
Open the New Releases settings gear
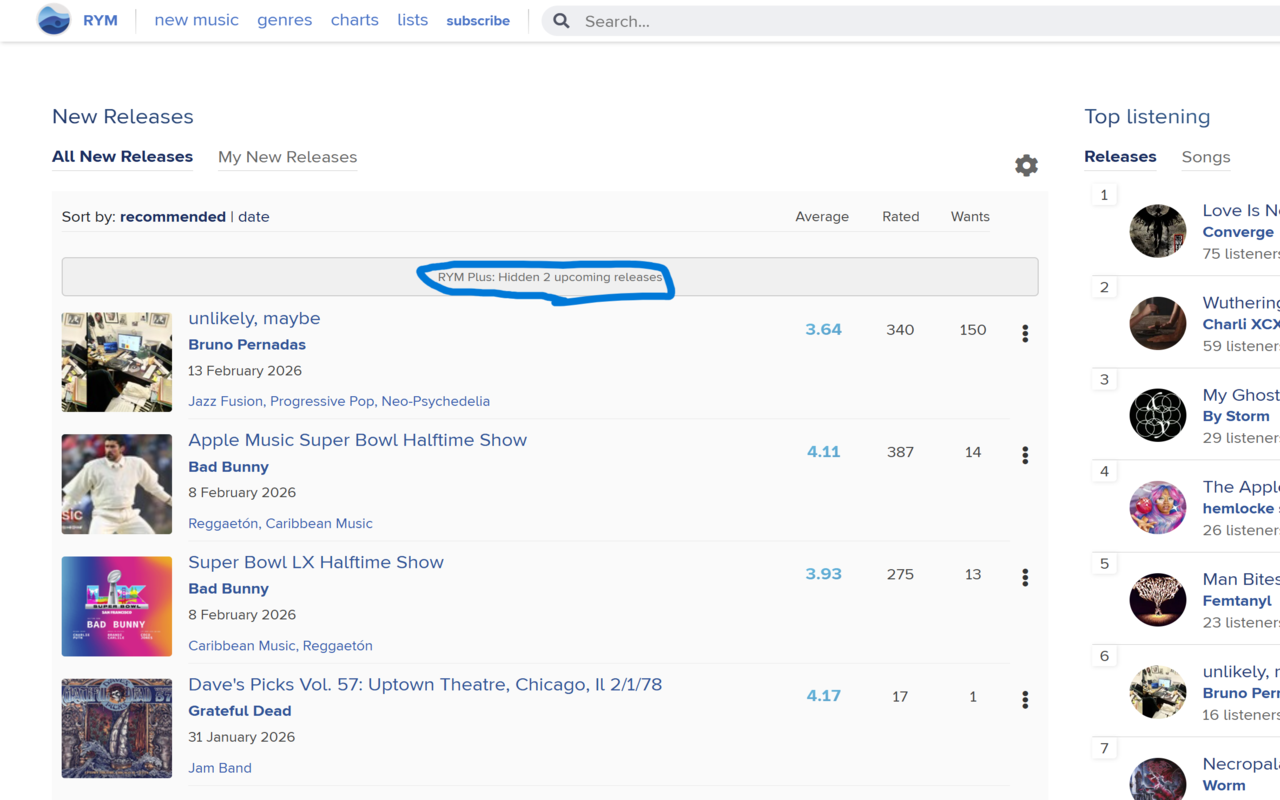(1026, 166)
